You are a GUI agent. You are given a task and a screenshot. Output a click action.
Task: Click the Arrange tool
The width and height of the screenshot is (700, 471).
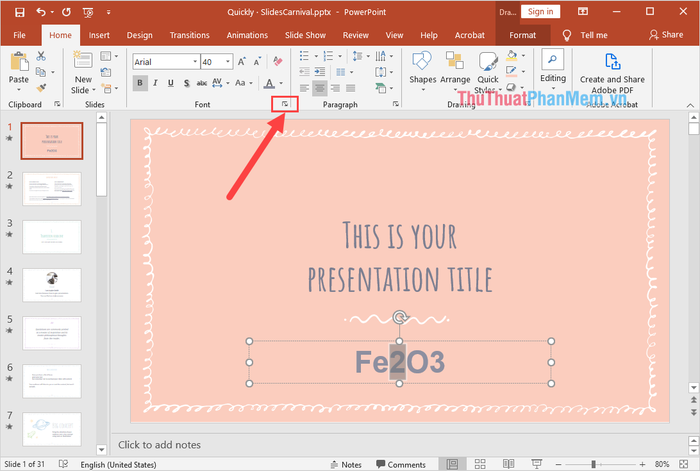[x=455, y=68]
